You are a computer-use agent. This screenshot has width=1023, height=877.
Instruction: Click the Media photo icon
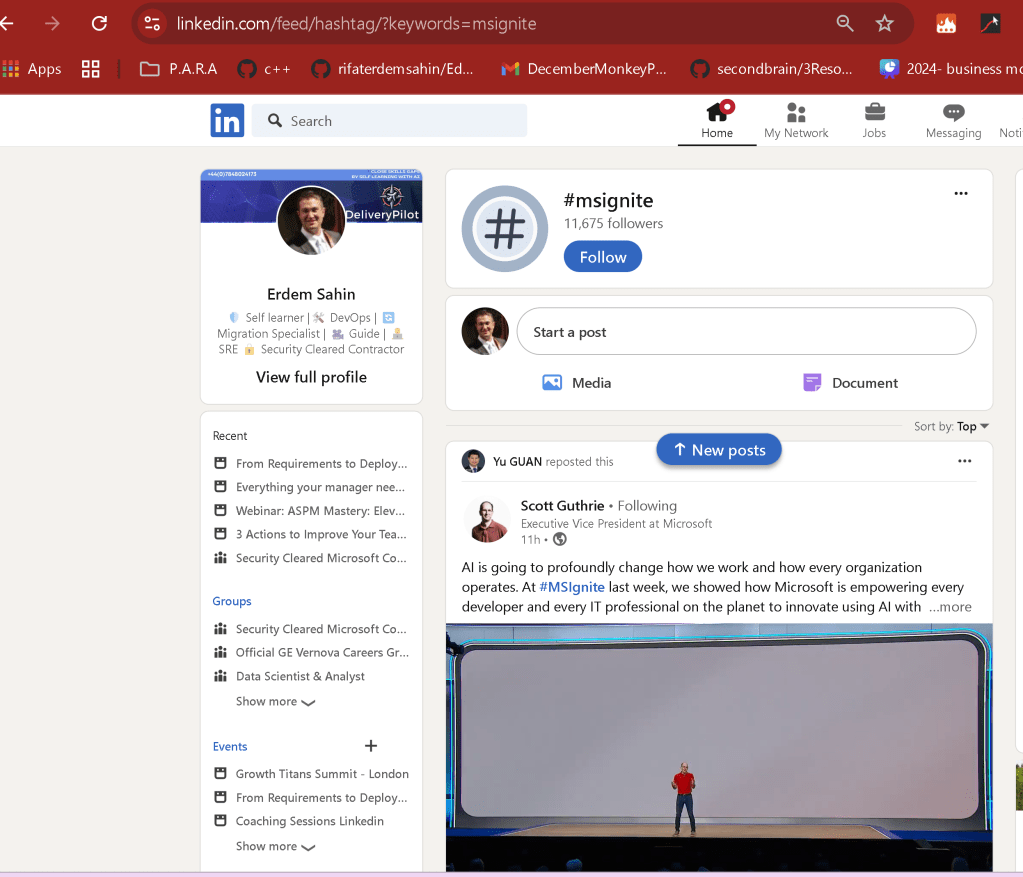pos(552,382)
